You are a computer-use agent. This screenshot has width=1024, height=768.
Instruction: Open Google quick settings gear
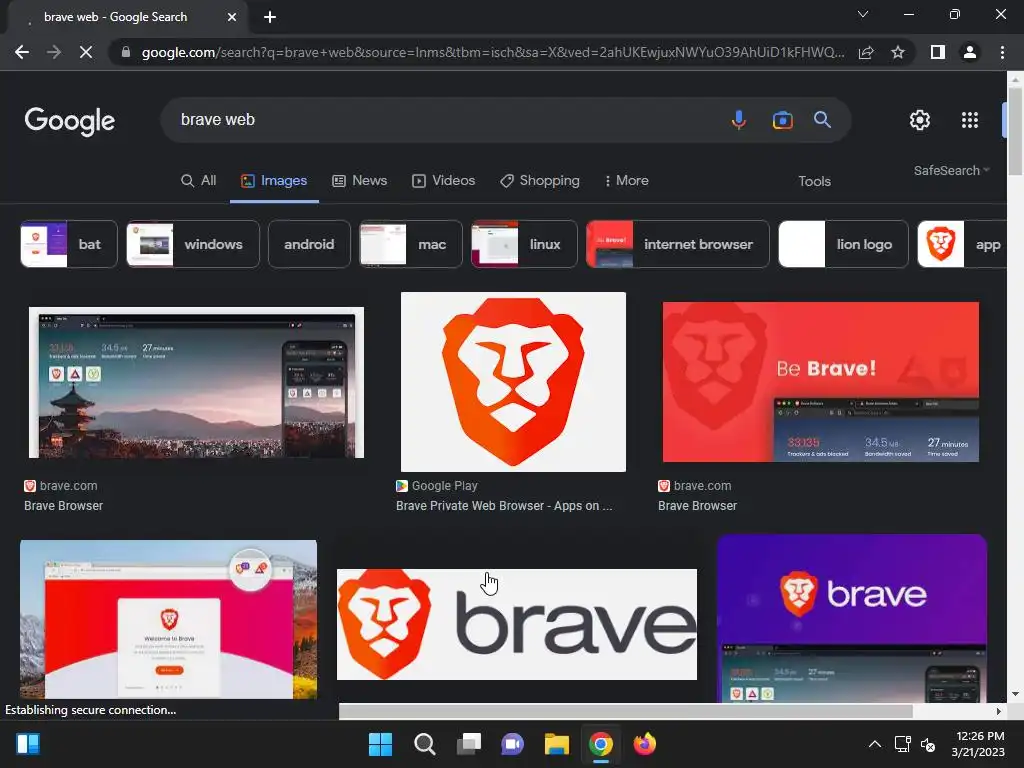[920, 120]
